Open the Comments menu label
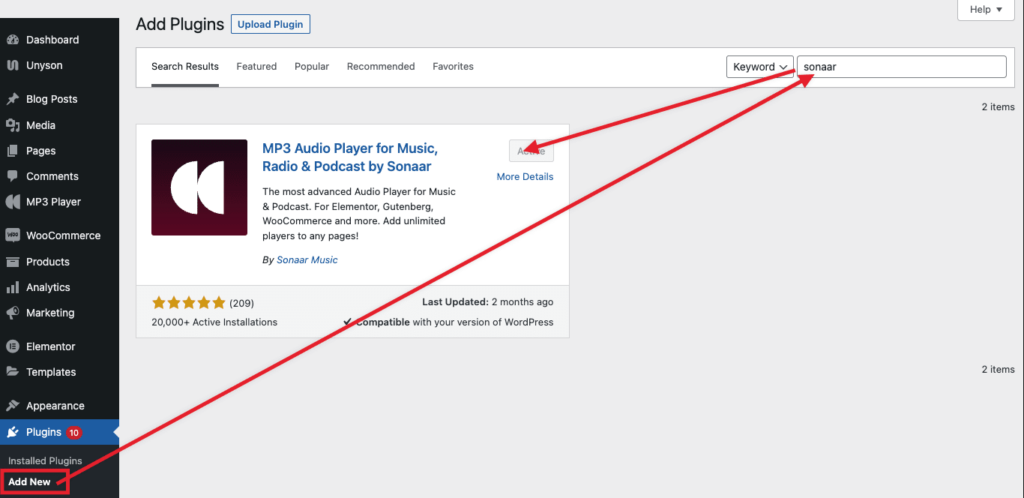 pyautogui.click(x=52, y=176)
